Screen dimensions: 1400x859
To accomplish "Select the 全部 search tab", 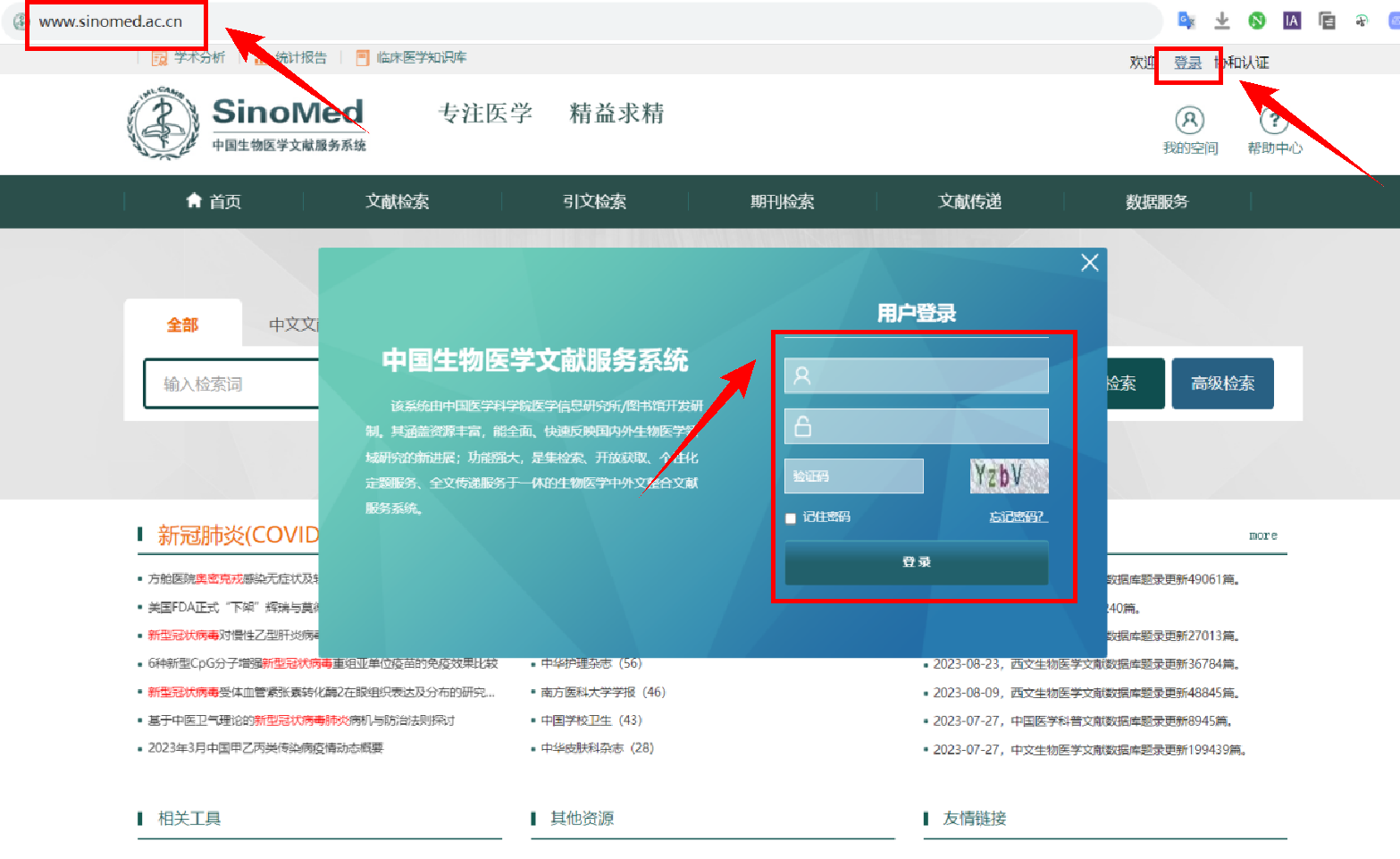I will click(x=182, y=324).
